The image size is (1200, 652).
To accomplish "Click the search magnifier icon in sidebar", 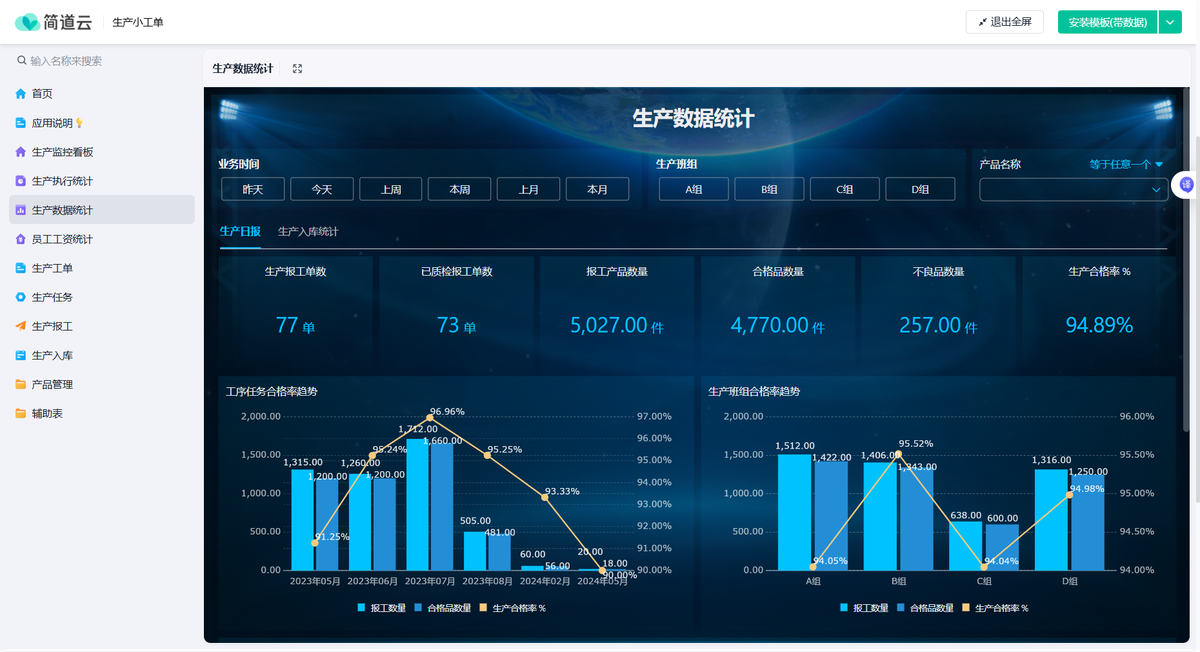I will (22, 61).
